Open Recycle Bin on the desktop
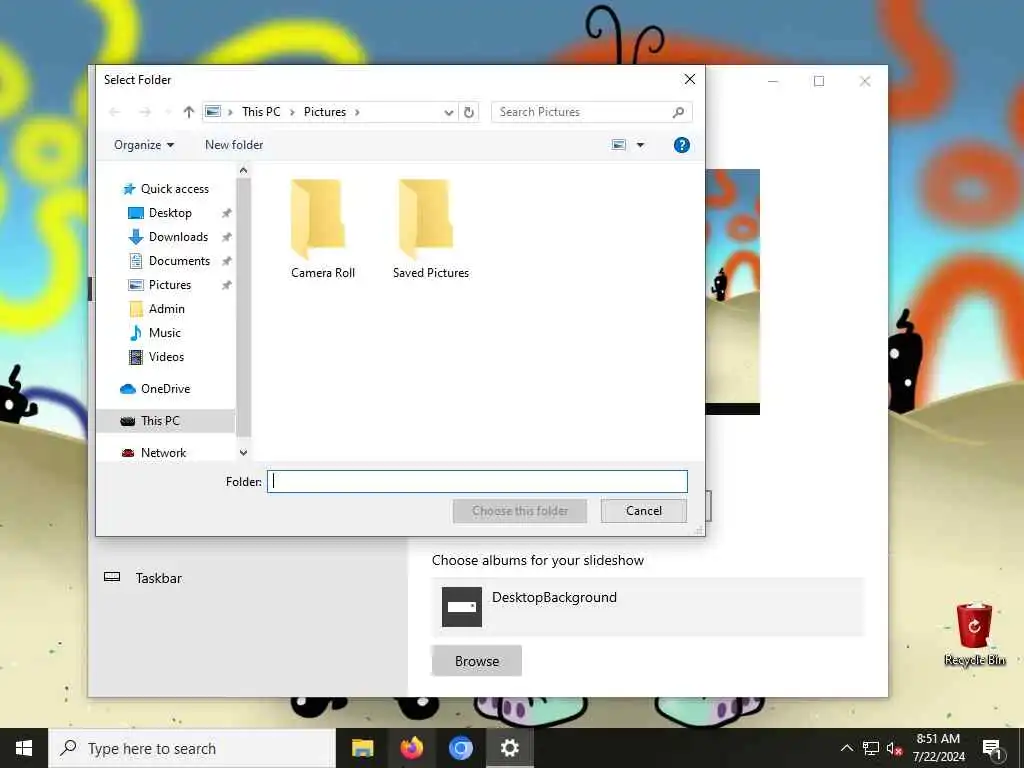The image size is (1024, 768). tap(974, 635)
